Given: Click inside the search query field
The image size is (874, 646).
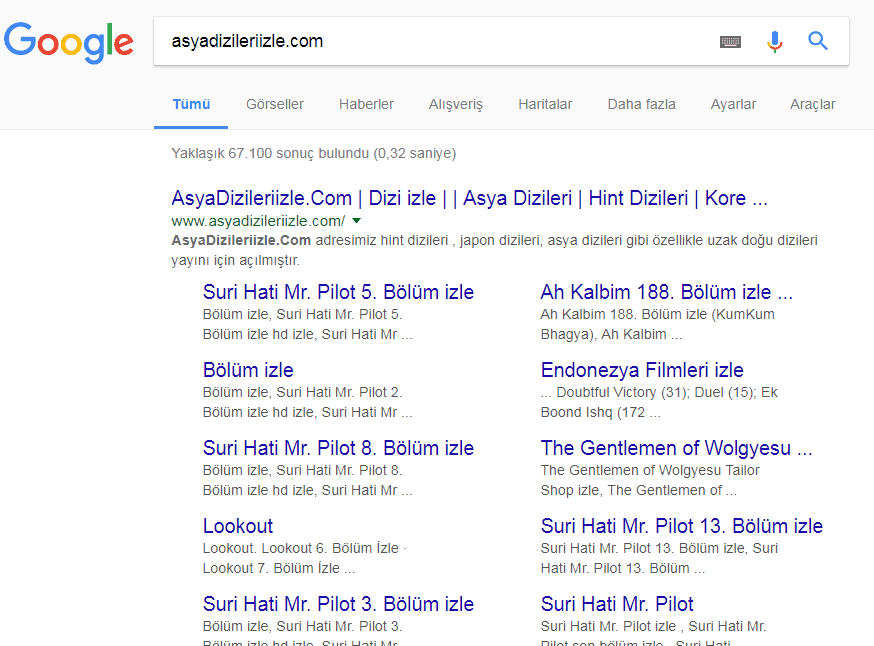Looking at the screenshot, I should (x=430, y=42).
